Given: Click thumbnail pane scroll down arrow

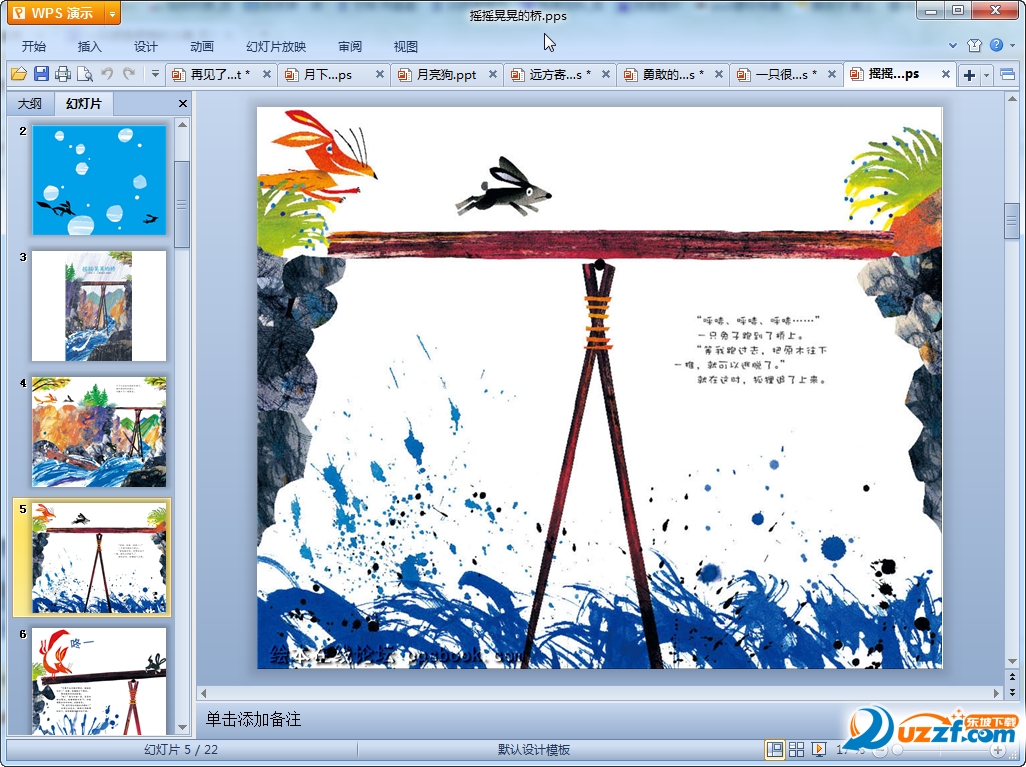Looking at the screenshot, I should click(x=183, y=728).
